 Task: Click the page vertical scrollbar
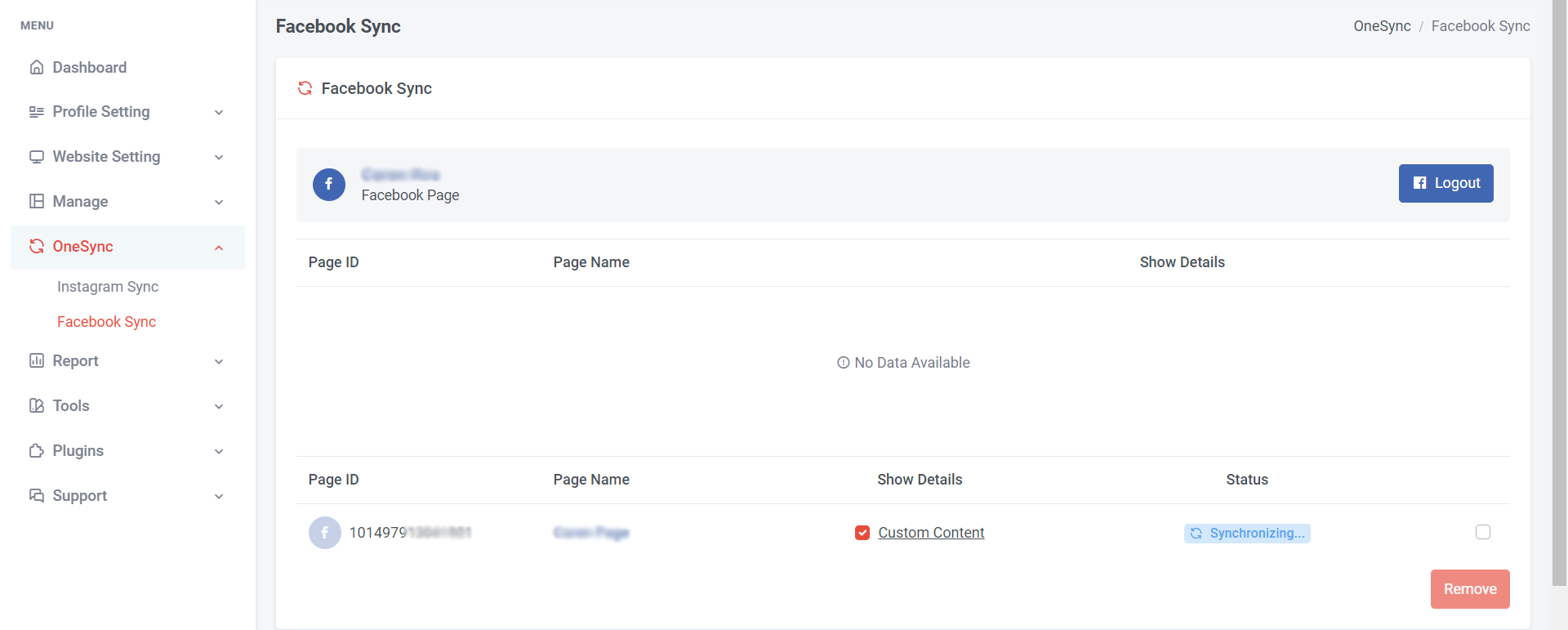1560,293
